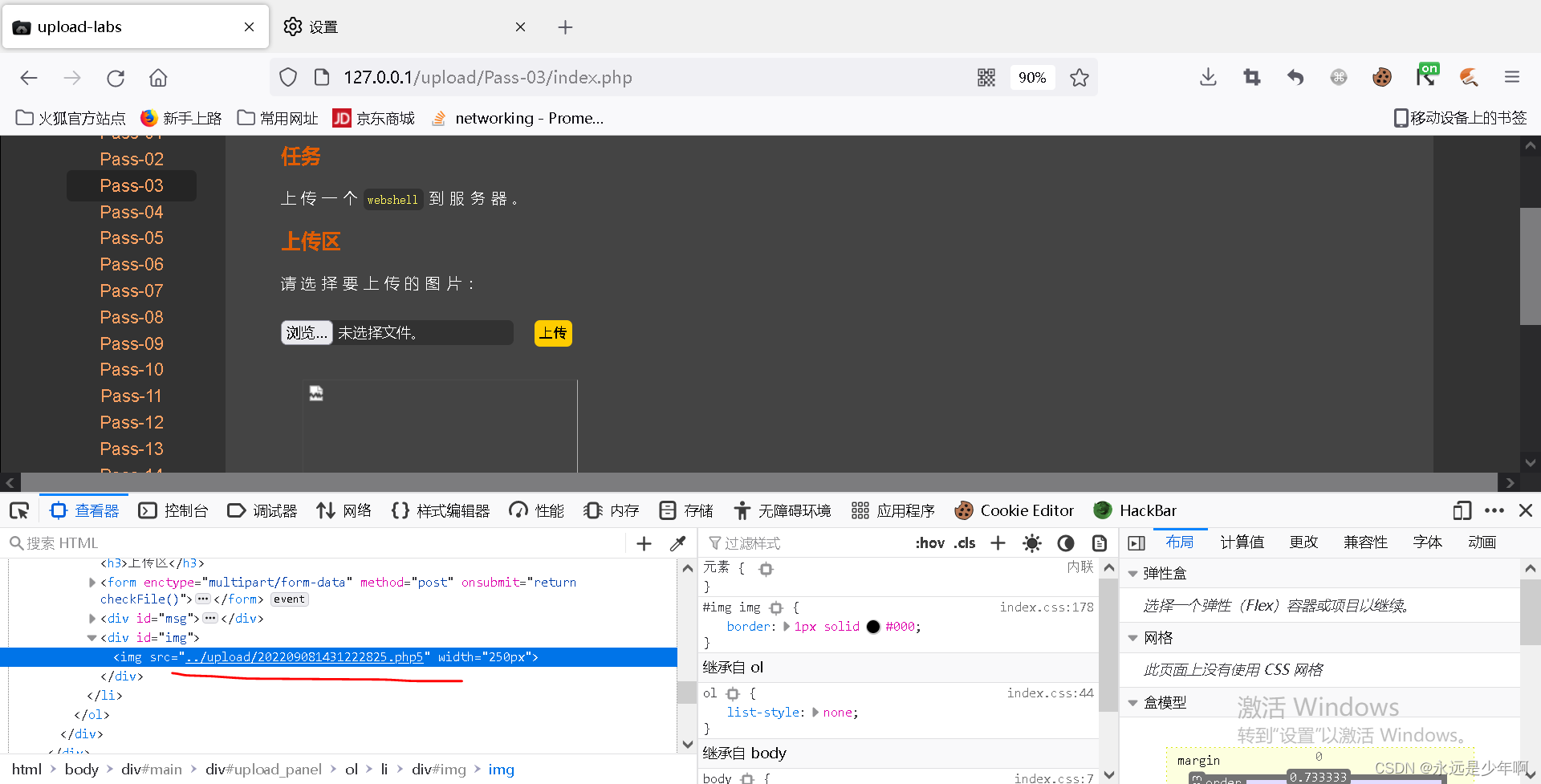Switch to the 计算值 computed tab
This screenshot has height=784, width=1541.
coord(1242,542)
